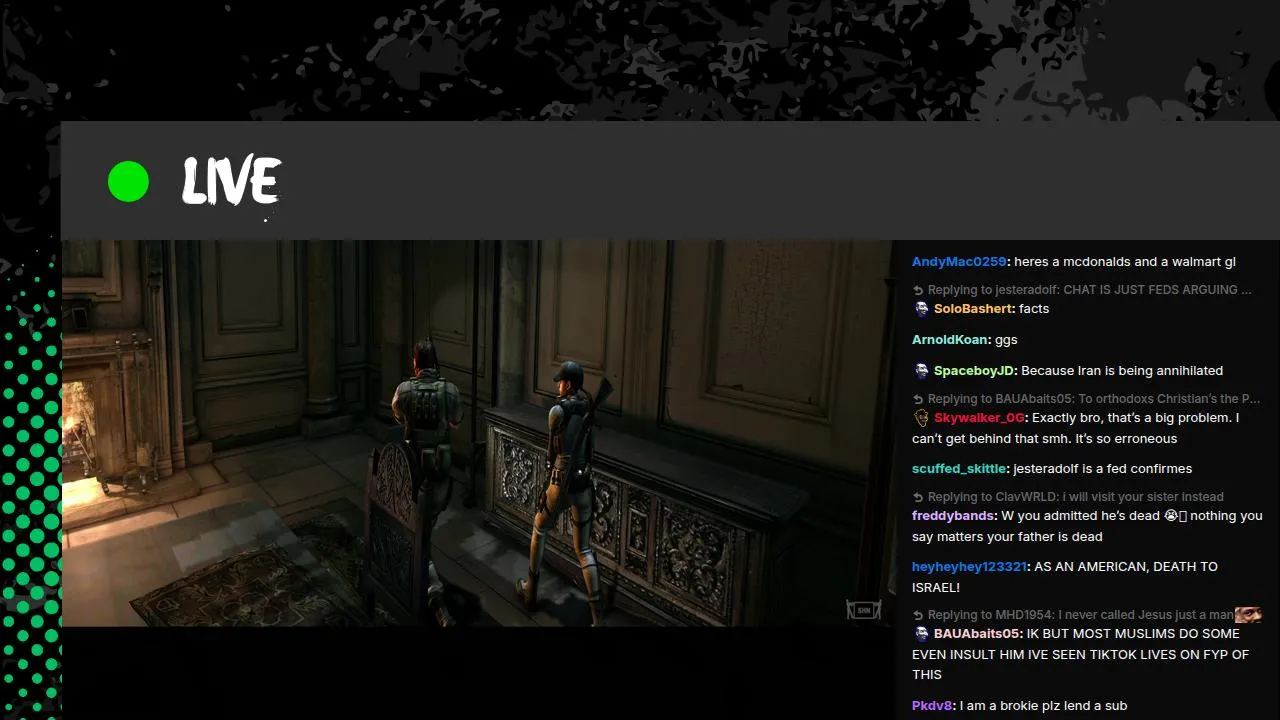
Task: Click the face emote beside the MHD1954 reply
Action: 1247,615
